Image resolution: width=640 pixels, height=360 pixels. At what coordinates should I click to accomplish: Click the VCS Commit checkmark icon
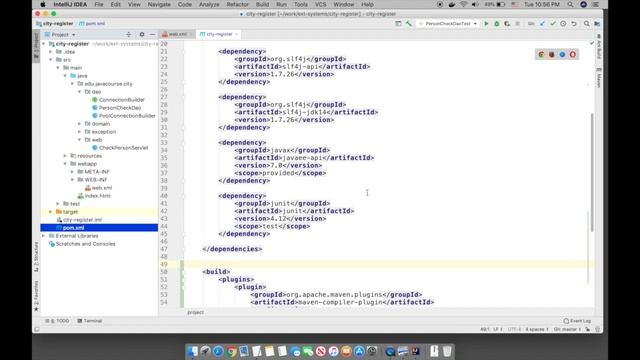[x=553, y=24]
